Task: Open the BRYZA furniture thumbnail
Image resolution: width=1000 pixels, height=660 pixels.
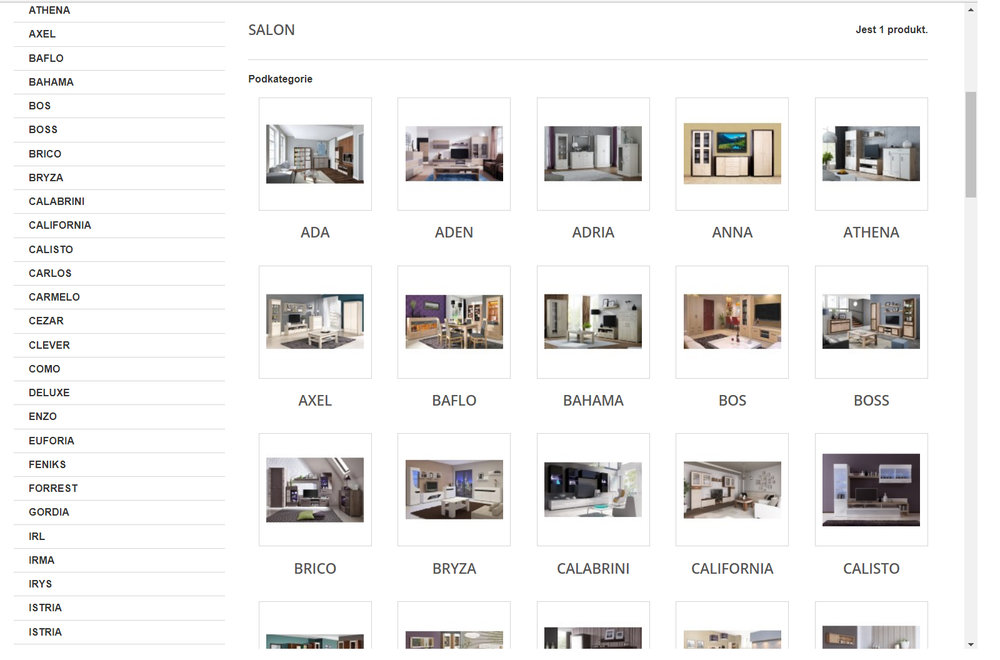Action: coord(454,490)
